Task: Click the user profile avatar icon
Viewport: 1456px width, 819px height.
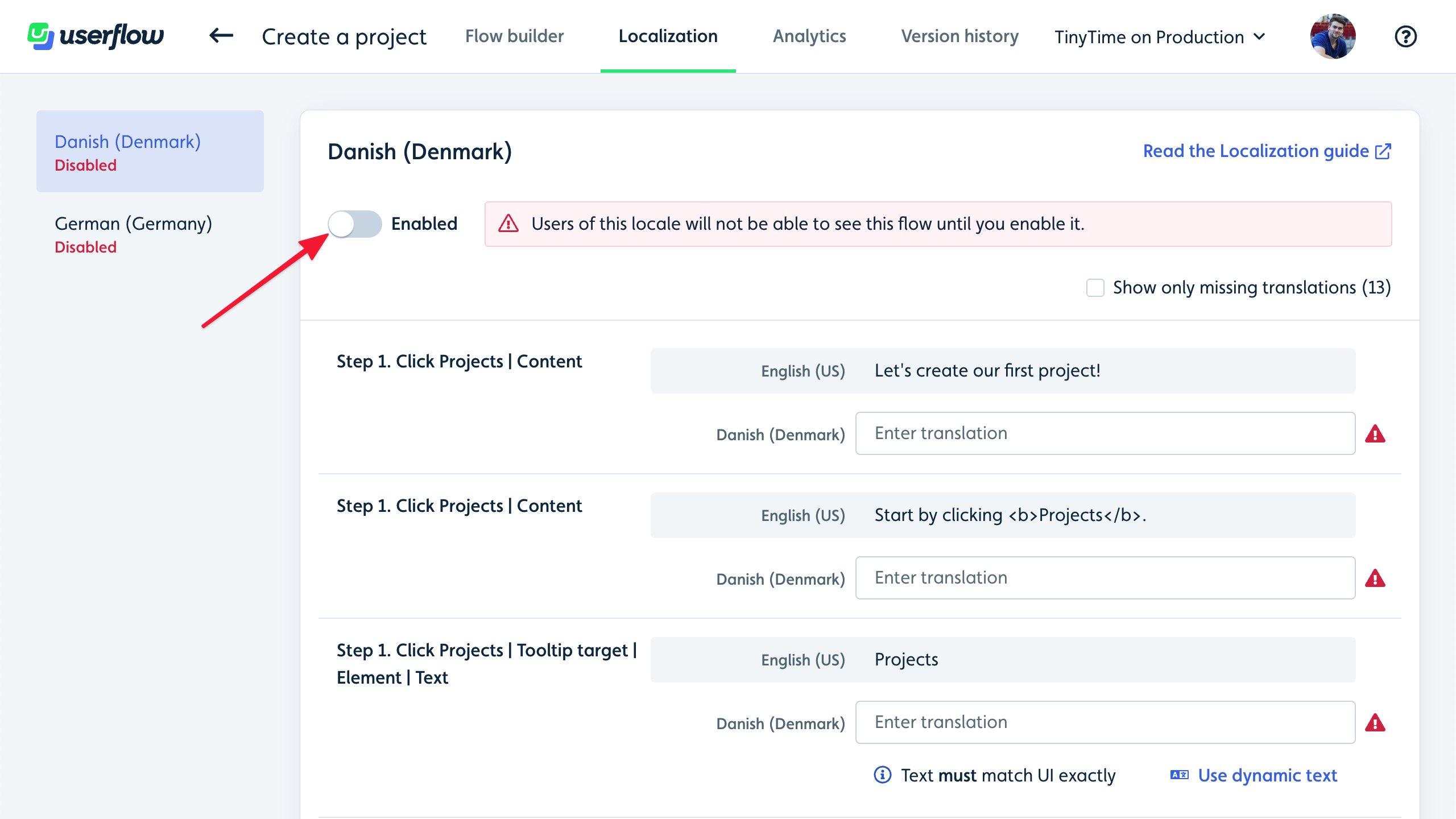Action: (x=1334, y=36)
